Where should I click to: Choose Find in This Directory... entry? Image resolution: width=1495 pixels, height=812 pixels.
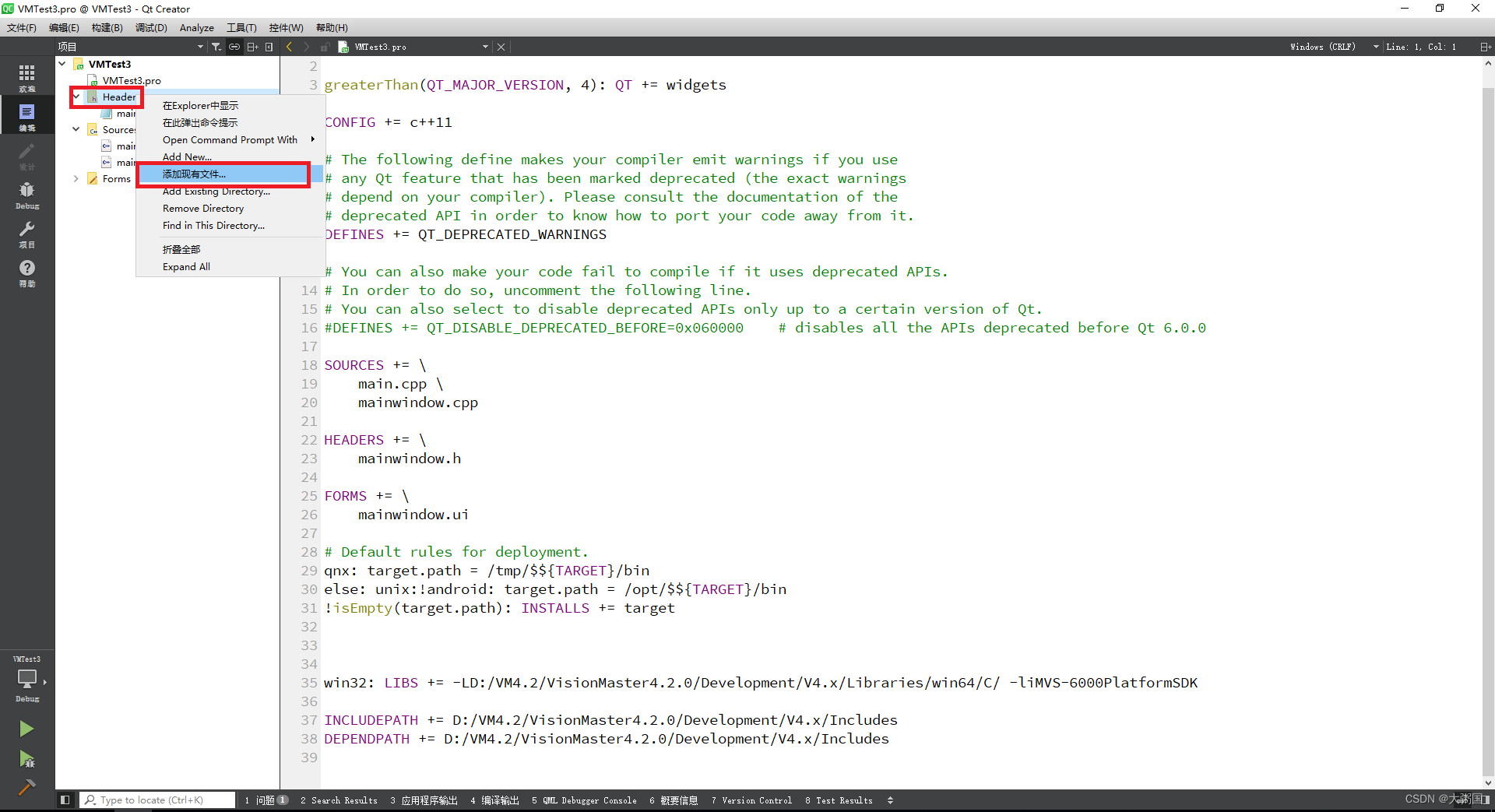[230, 225]
